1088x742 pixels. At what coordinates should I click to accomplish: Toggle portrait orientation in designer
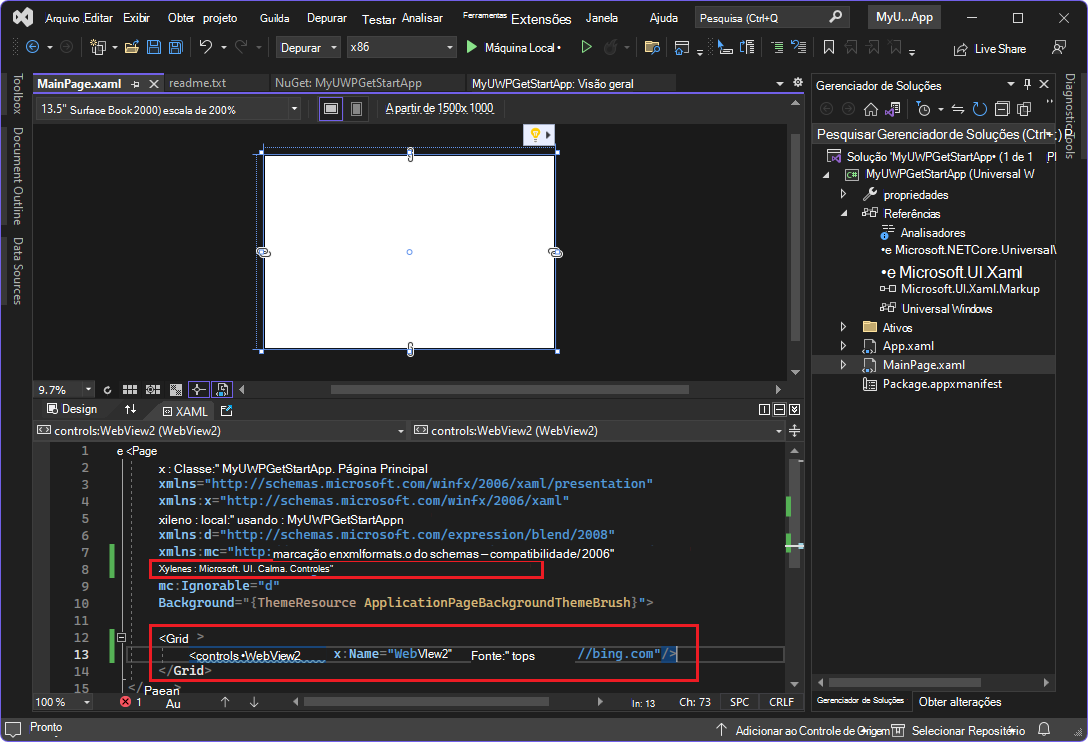[356, 109]
